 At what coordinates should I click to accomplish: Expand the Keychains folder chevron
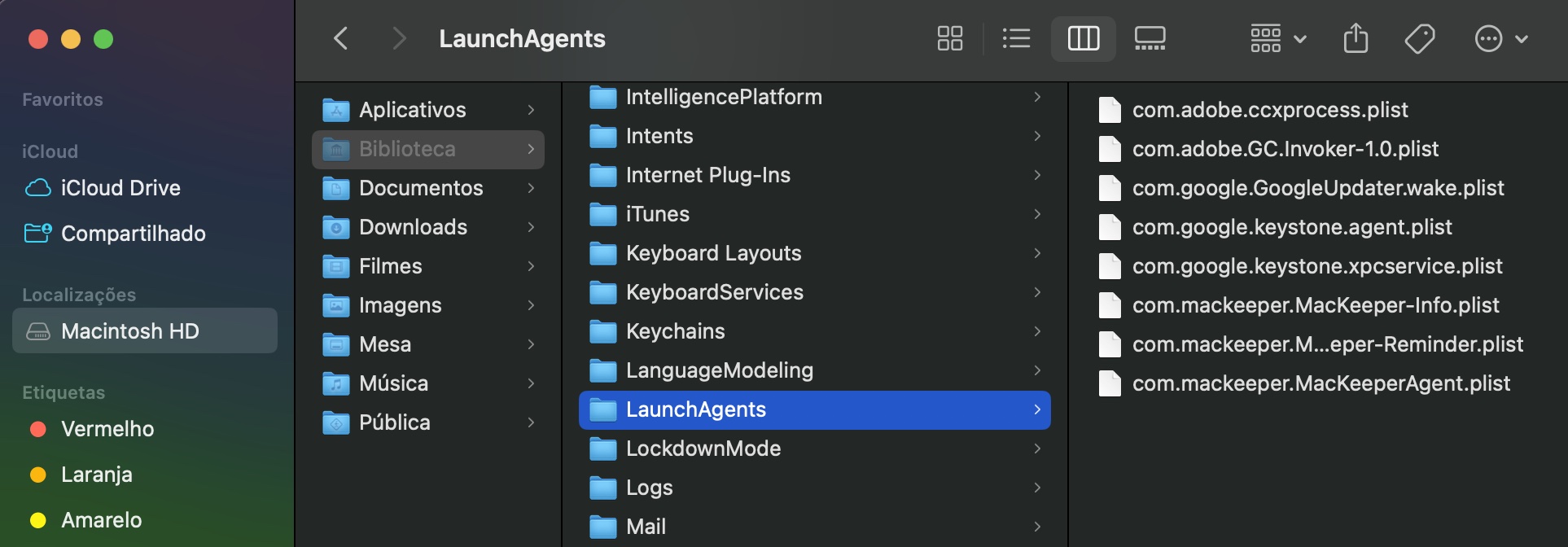tap(1037, 331)
